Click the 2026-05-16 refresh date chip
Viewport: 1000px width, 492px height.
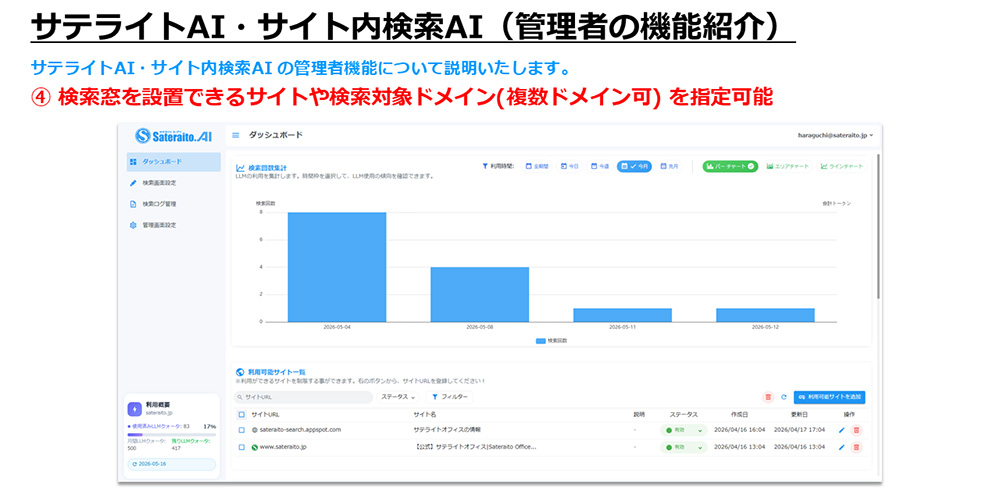[x=172, y=464]
